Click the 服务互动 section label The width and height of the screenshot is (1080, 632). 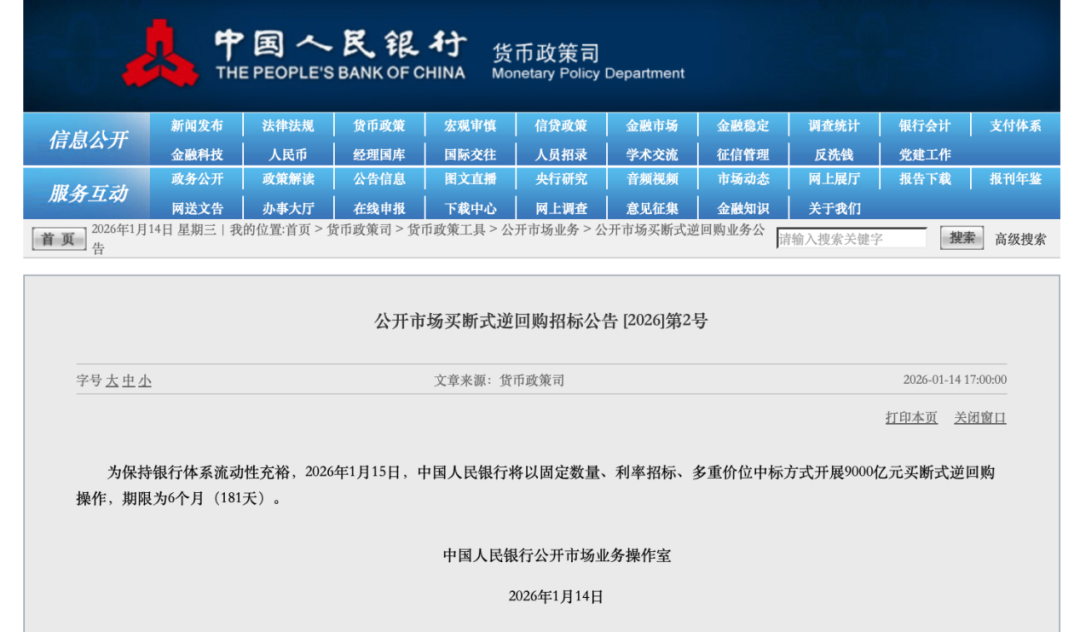[87, 193]
